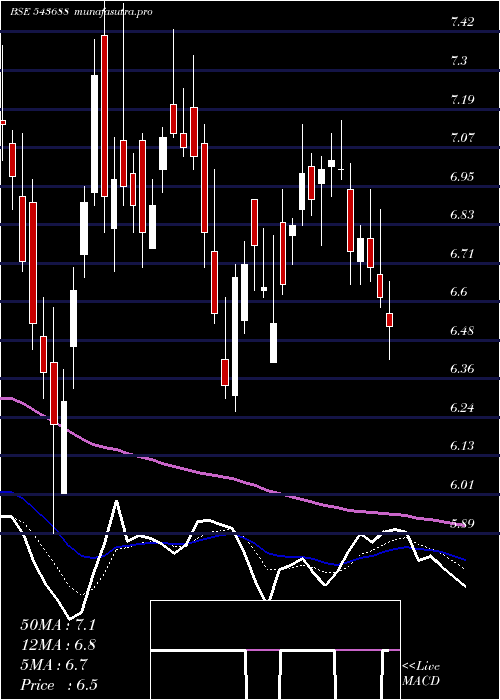Click the 6.83 price axis label
Viewport: 500px width, 700px height.
[x=462, y=215]
